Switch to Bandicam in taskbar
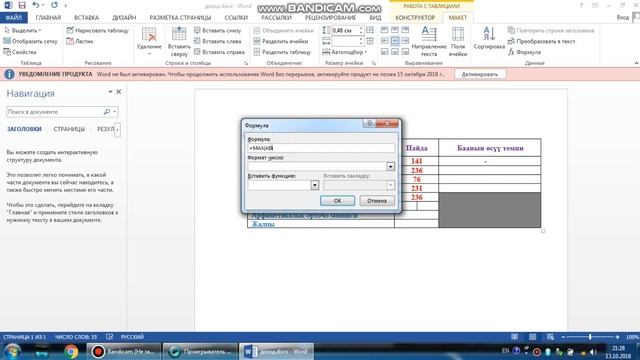 [x=124, y=351]
